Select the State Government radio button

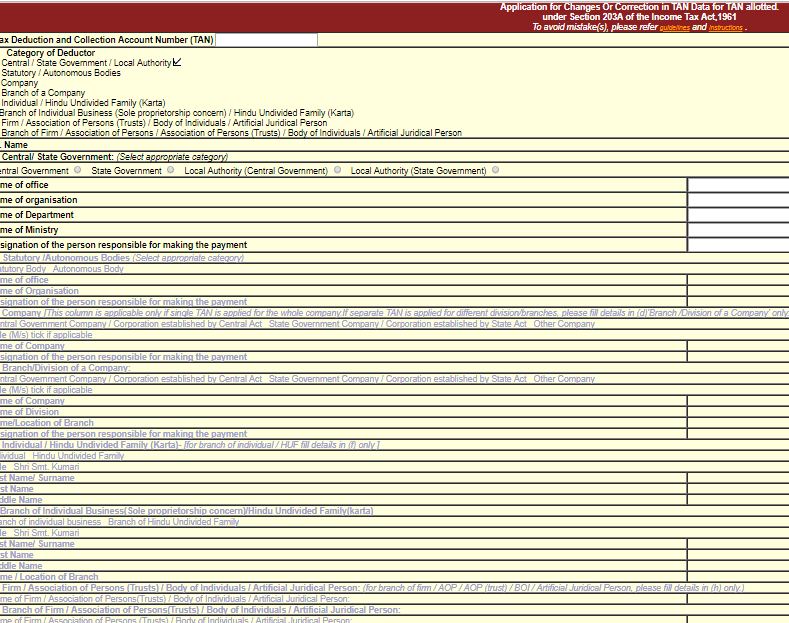[171, 170]
